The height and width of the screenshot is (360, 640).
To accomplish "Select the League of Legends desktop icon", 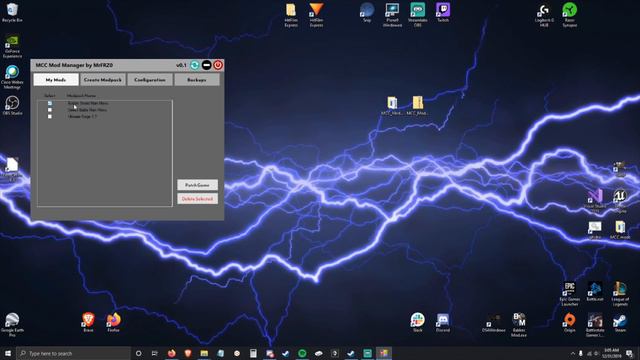I will pyautogui.click(x=620, y=294).
